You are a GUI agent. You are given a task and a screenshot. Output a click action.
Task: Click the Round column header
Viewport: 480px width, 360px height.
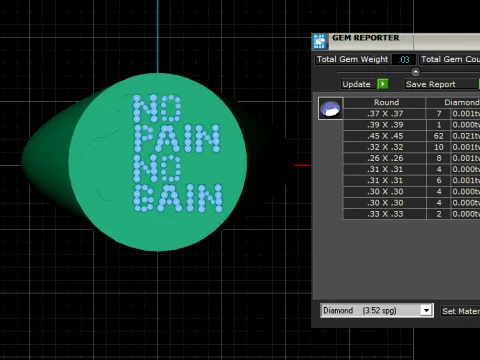tap(386, 102)
